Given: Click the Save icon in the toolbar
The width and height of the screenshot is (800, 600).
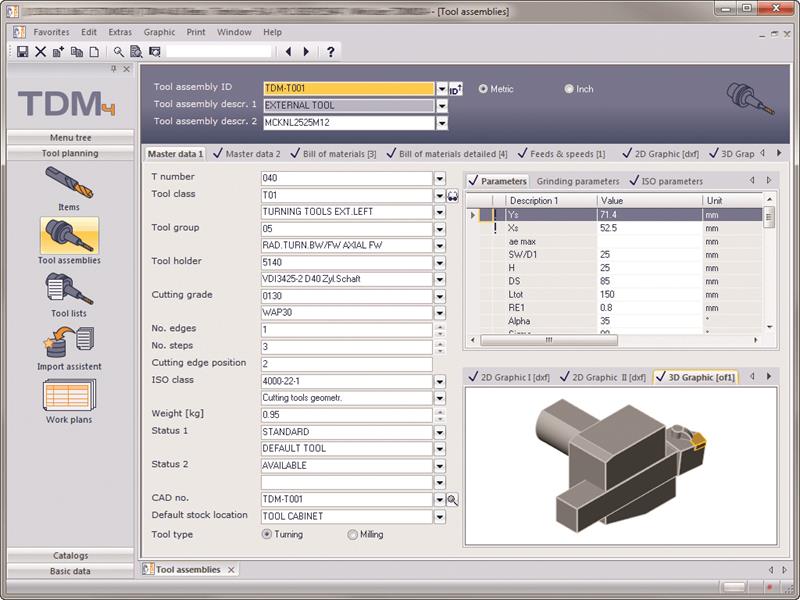Looking at the screenshot, I should pos(22,52).
